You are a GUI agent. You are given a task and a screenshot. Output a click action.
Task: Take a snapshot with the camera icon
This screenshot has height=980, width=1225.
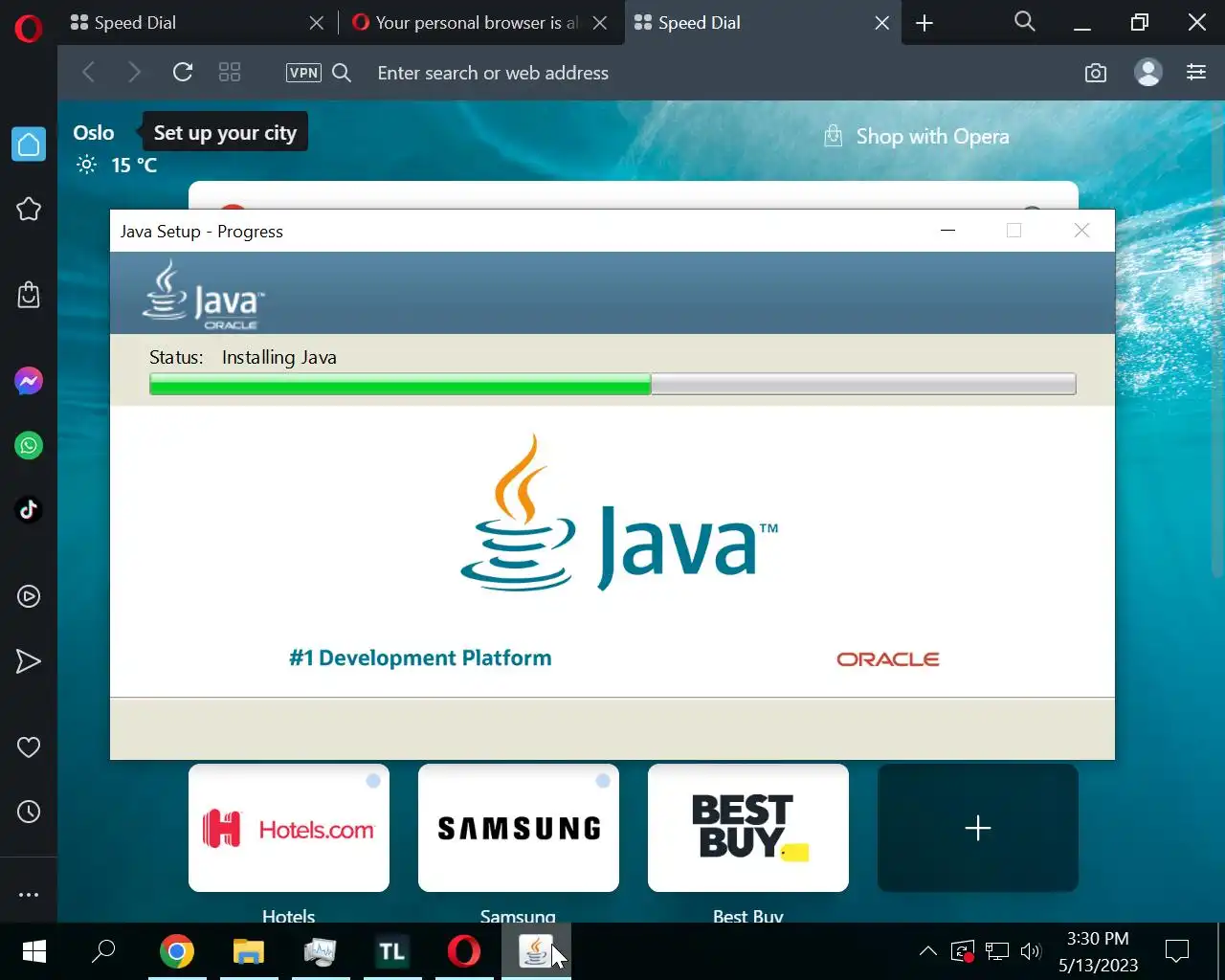[1096, 73]
